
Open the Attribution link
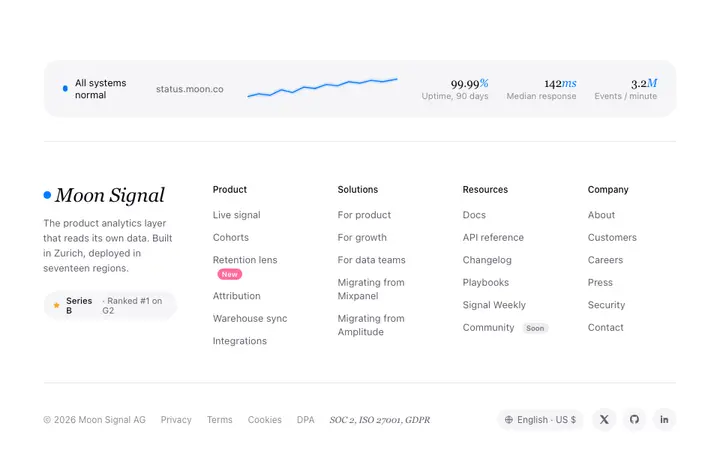tap(236, 296)
